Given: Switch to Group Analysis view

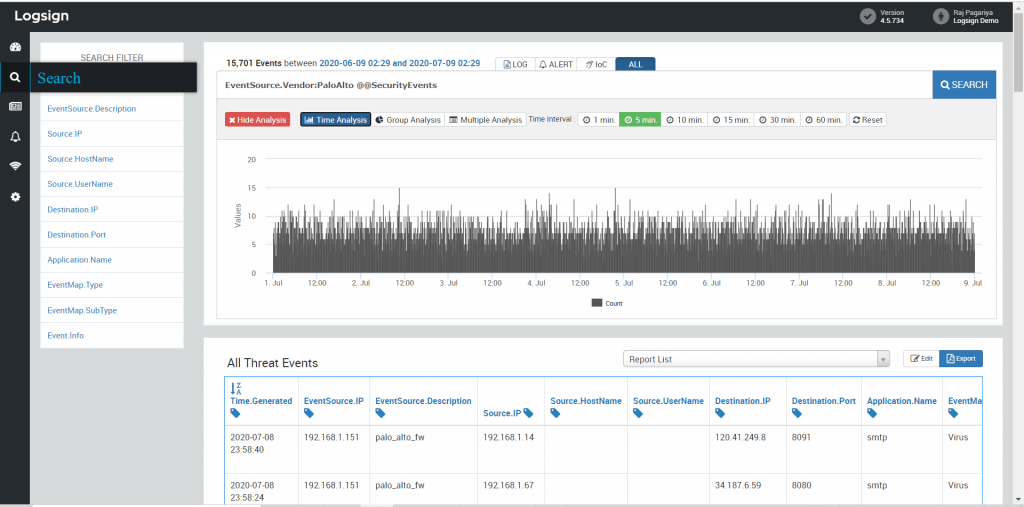Looking at the screenshot, I should (x=408, y=120).
